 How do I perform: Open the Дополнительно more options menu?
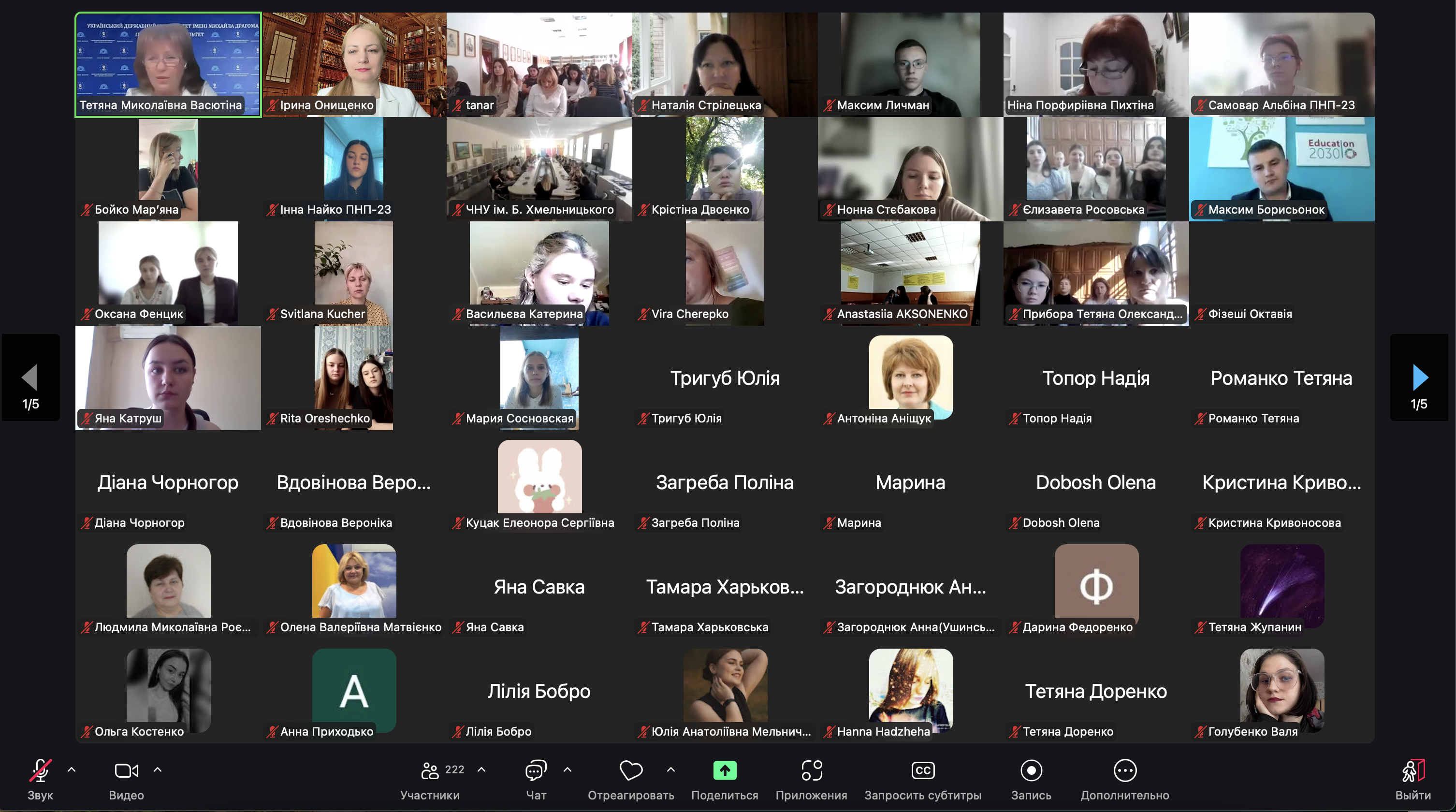(x=1125, y=771)
